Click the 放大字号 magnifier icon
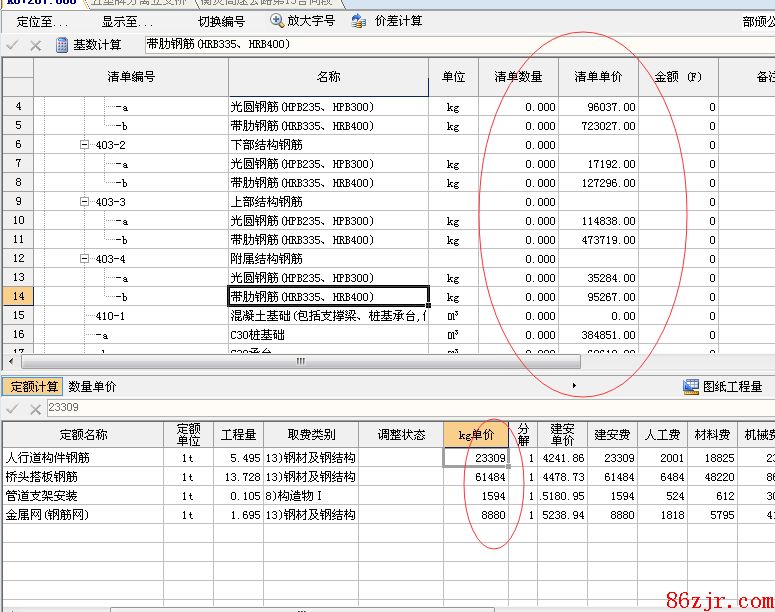Screen dimensions: 775x612 click(277, 21)
